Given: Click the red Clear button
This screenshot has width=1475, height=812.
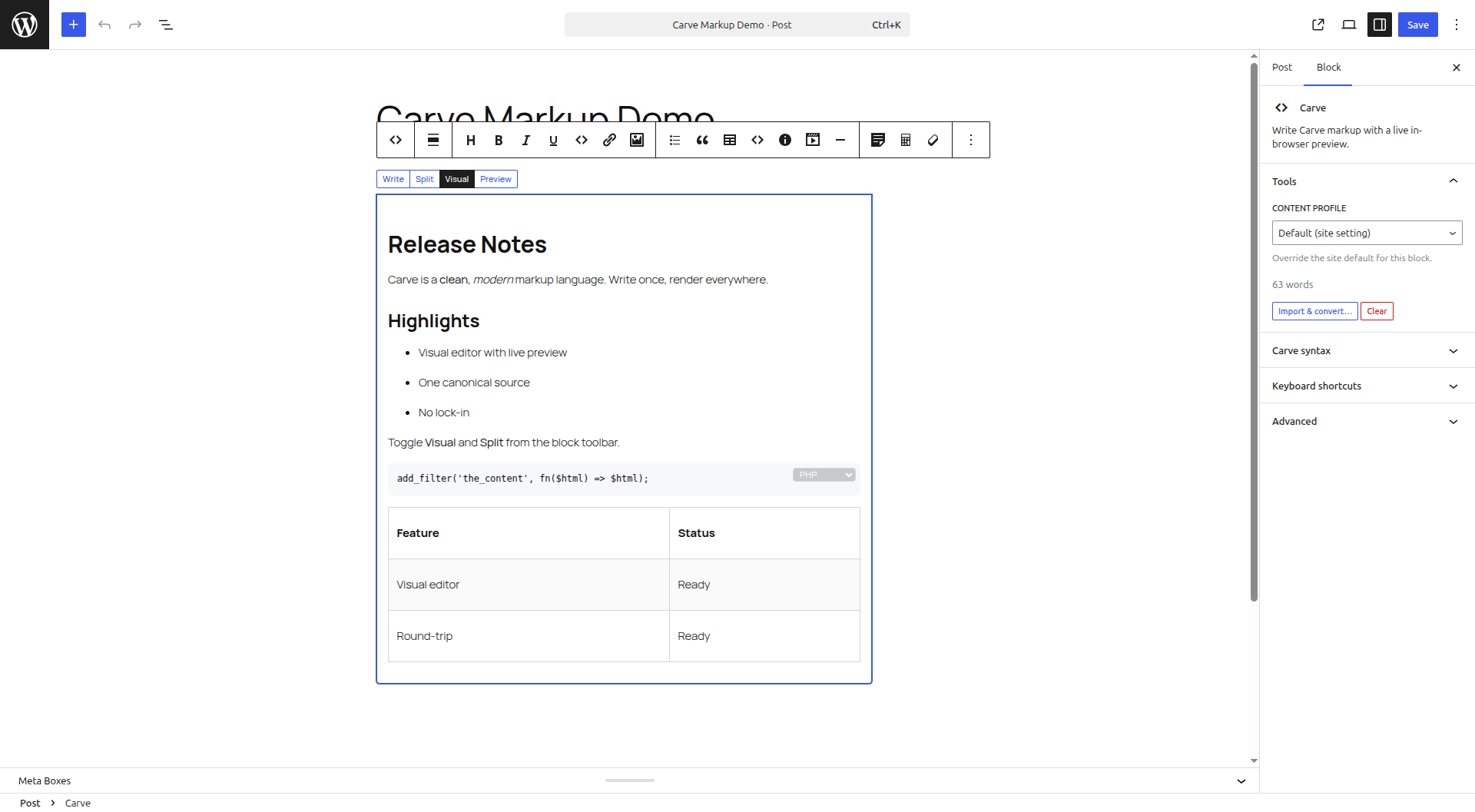Looking at the screenshot, I should coord(1377,311).
